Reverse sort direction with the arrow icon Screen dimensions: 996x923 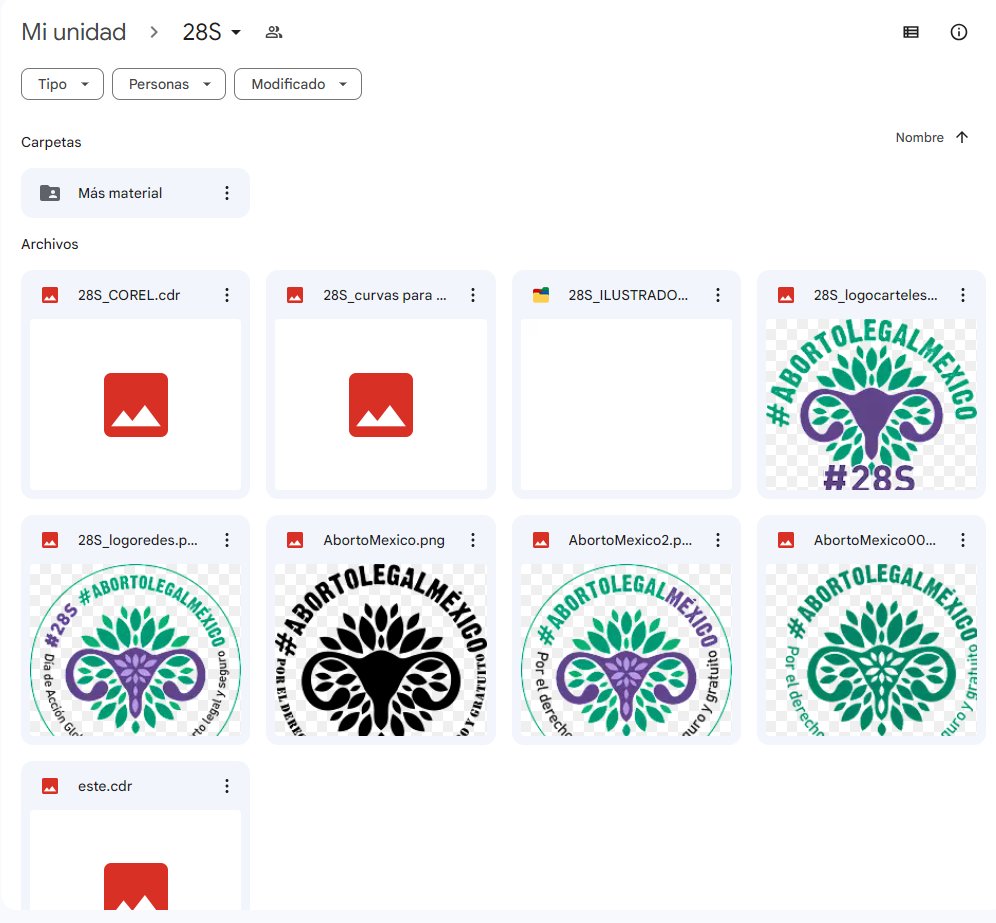962,137
